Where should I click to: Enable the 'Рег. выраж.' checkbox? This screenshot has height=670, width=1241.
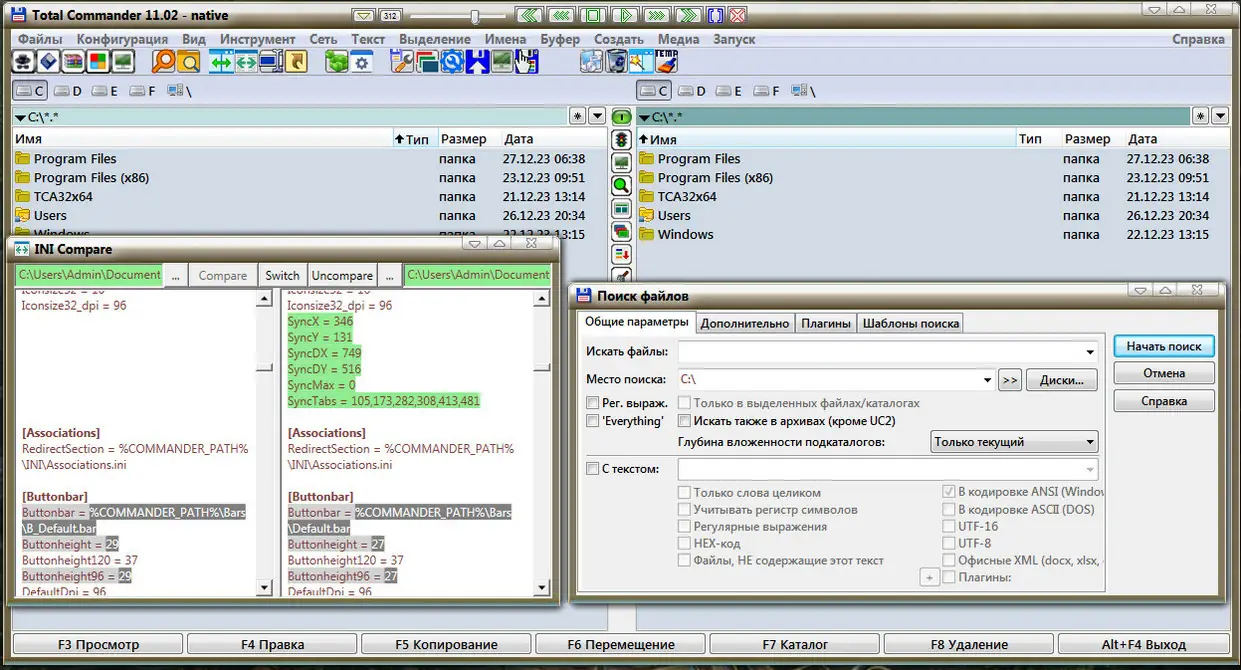coord(593,403)
